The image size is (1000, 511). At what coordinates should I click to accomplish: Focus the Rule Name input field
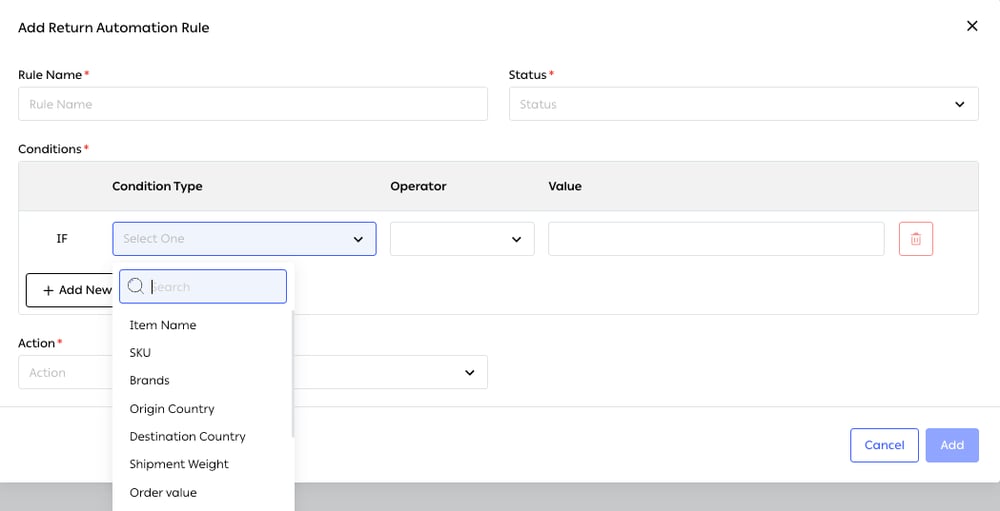click(253, 104)
